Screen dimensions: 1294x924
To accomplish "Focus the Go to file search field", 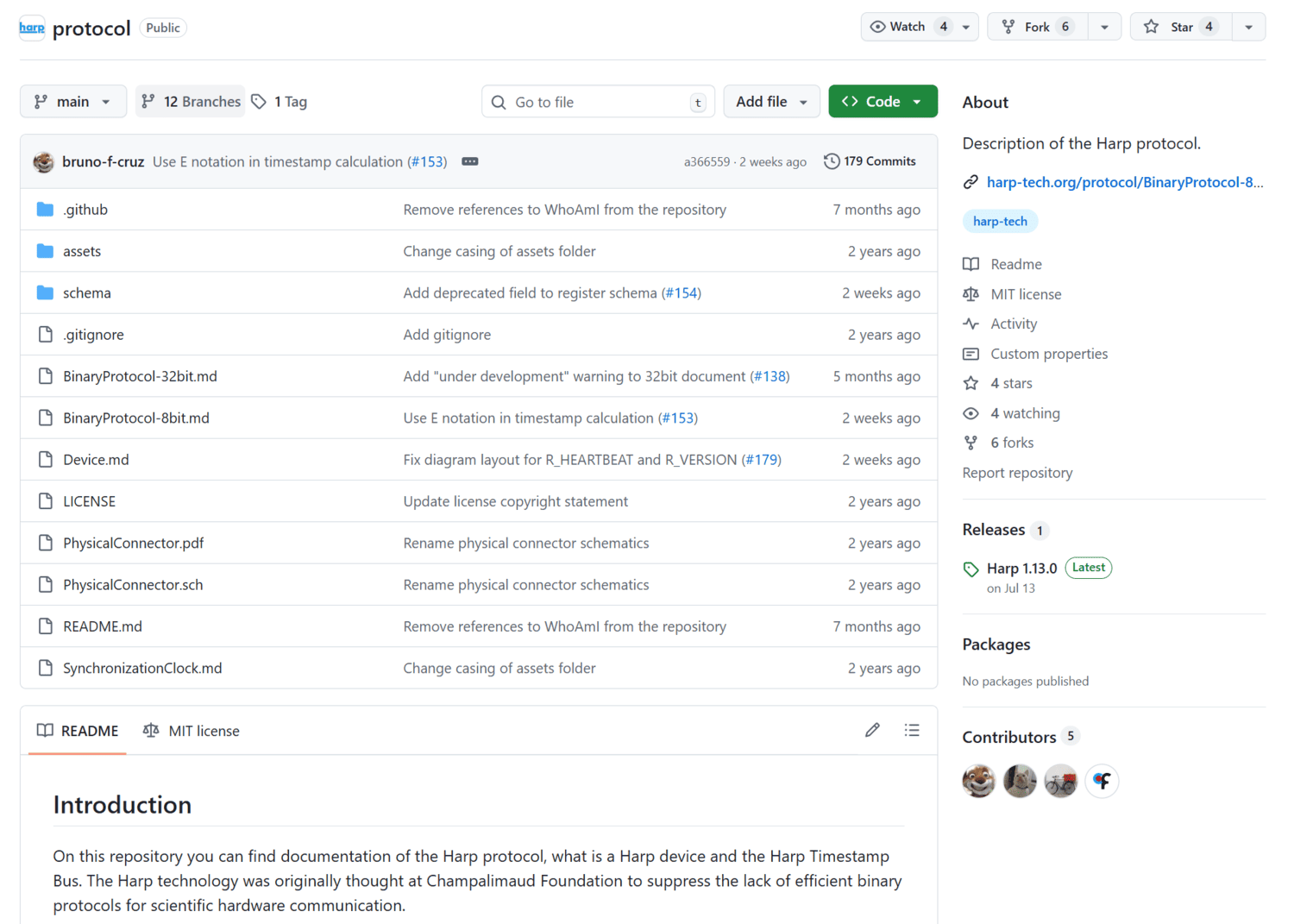I will (x=598, y=102).
